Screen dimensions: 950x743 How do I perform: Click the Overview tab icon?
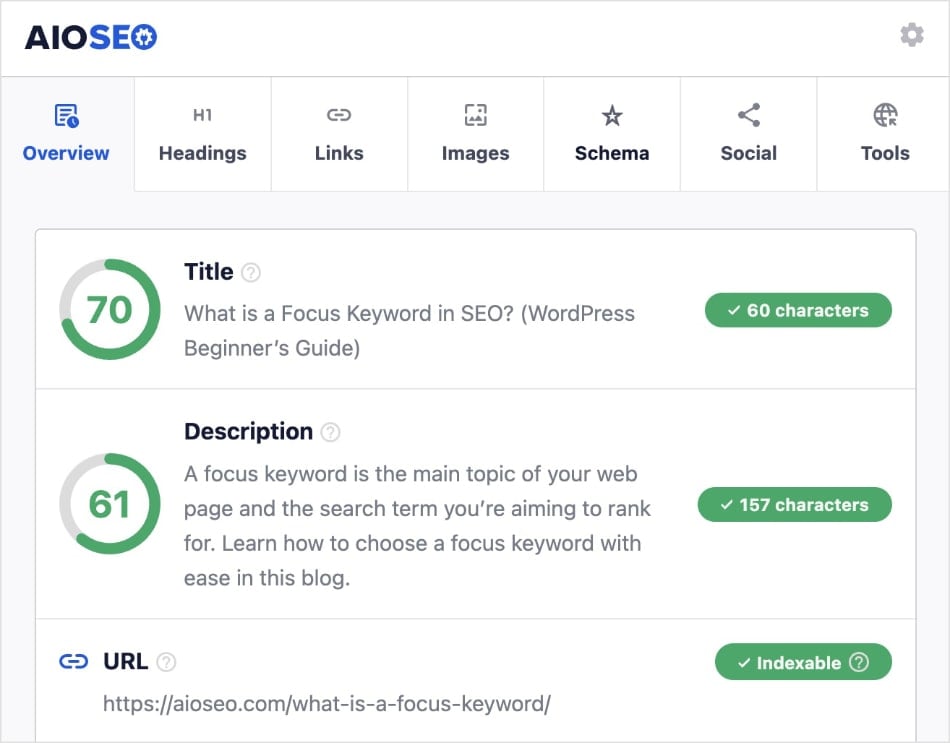coord(66,116)
